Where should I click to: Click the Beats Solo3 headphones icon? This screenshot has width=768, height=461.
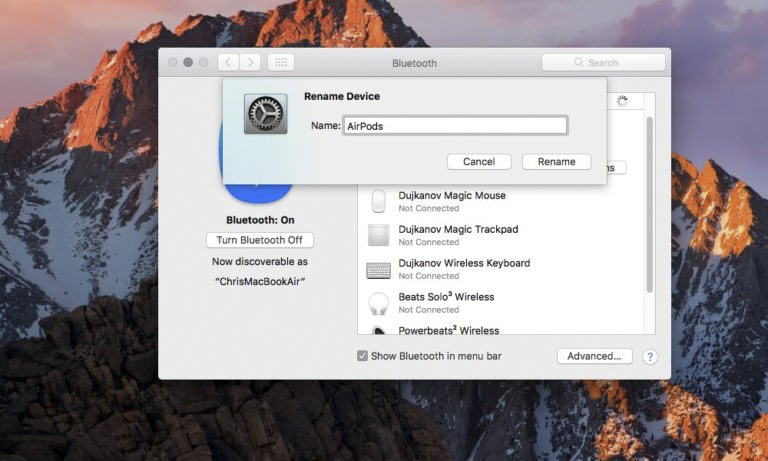[x=378, y=303]
